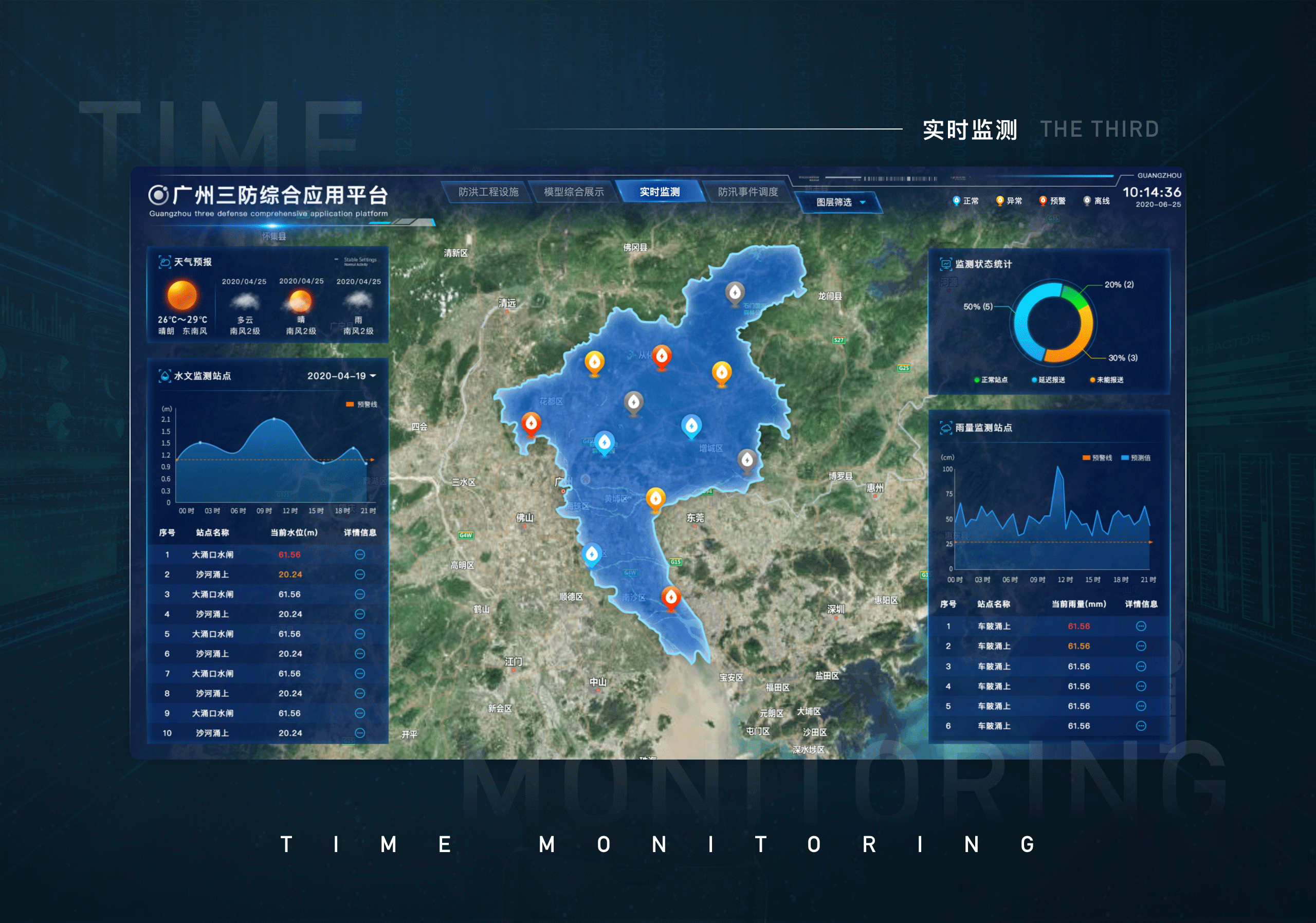Screen dimensions: 1316x923
Task: Switch to the 防洪工程设施 tab
Action: point(488,192)
